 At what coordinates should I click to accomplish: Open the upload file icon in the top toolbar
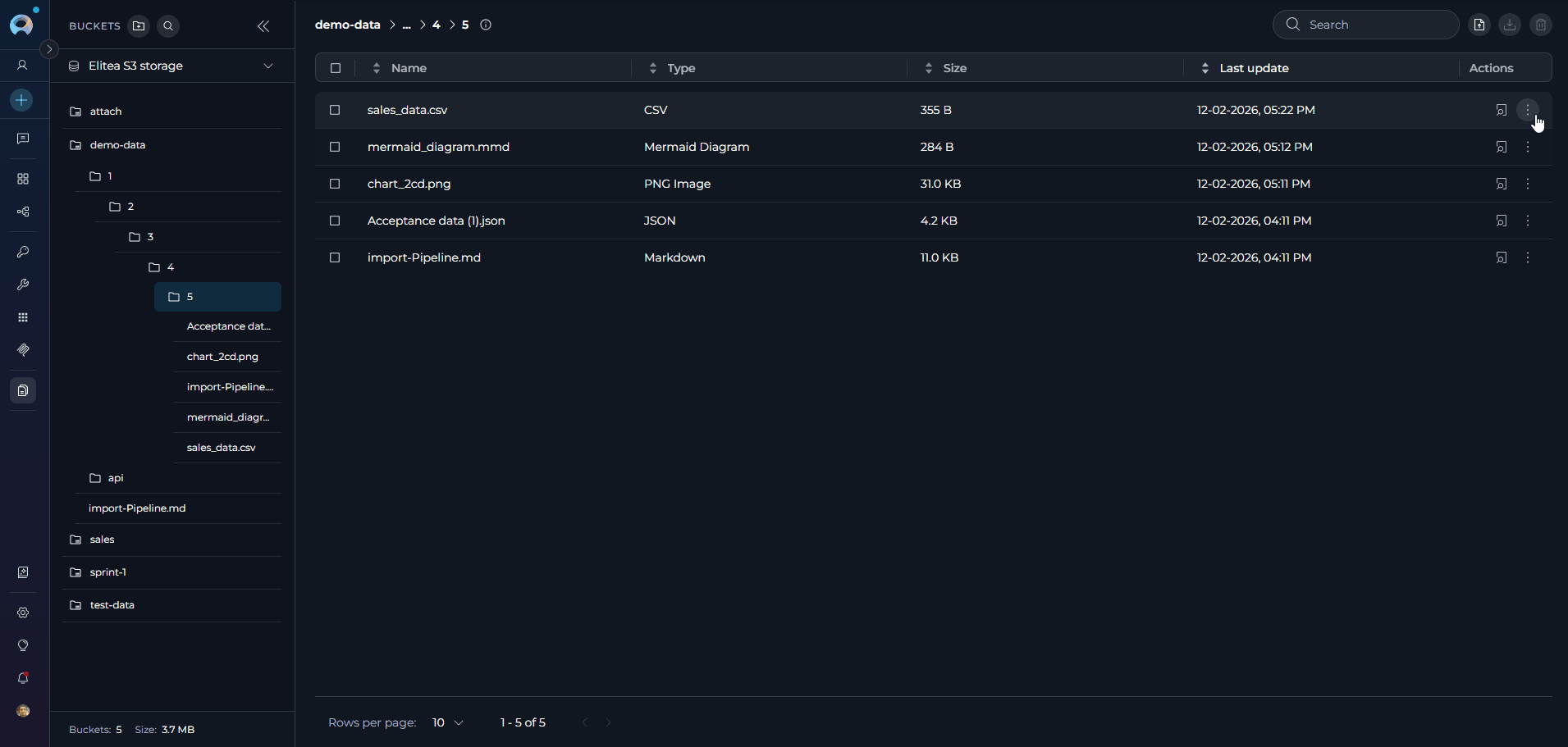pyautogui.click(x=1479, y=25)
